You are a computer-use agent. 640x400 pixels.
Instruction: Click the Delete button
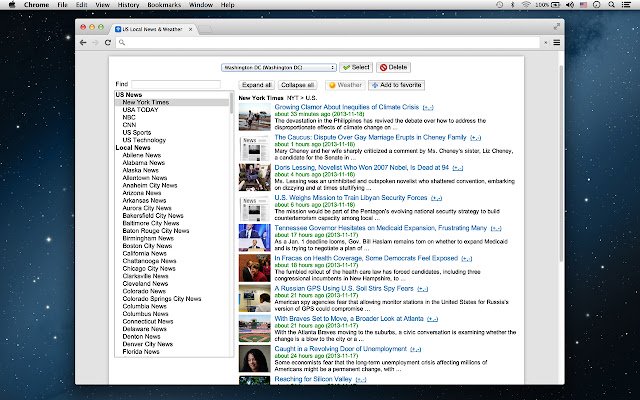[x=393, y=67]
